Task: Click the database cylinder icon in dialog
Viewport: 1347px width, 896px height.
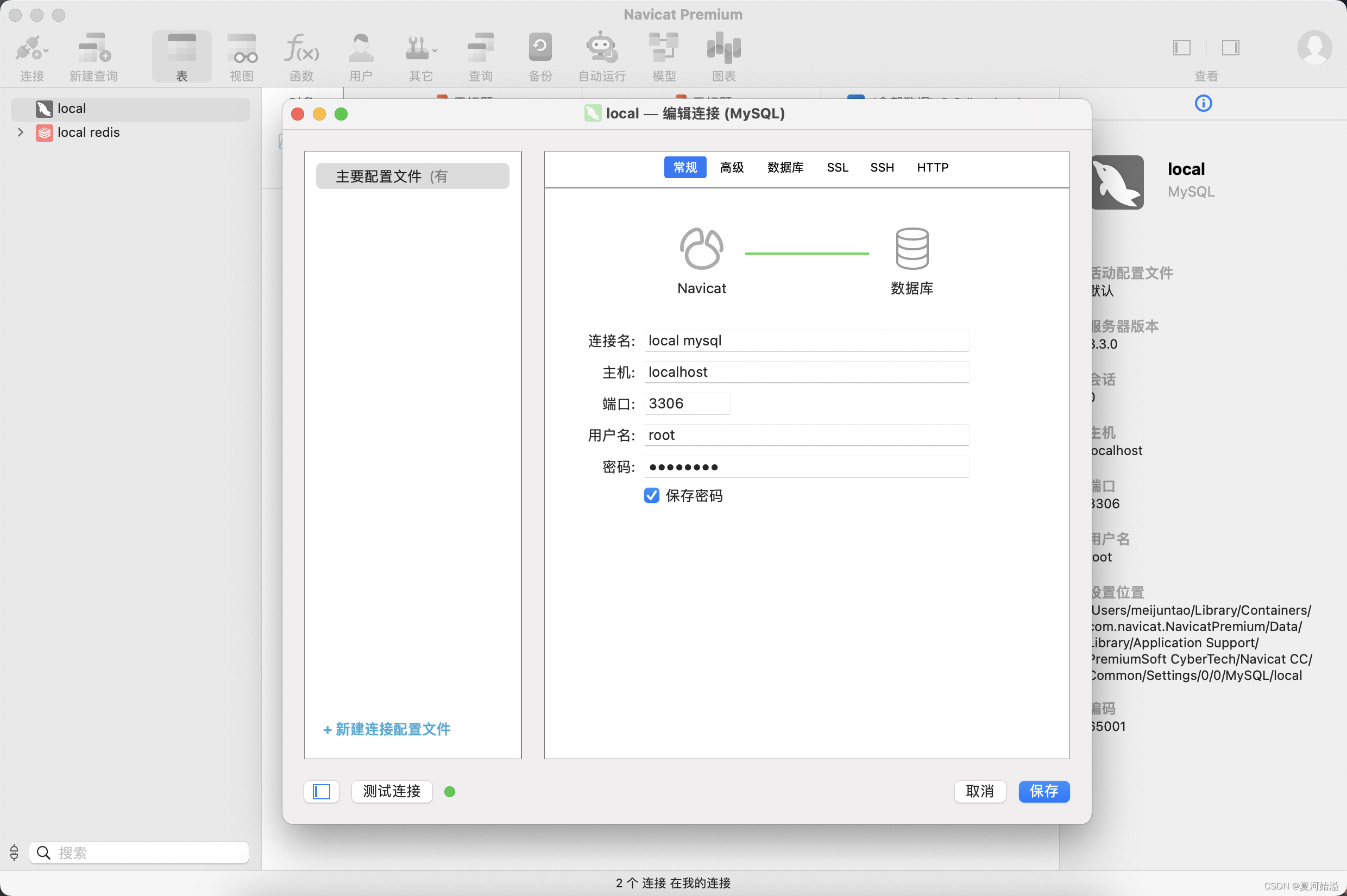Action: [x=912, y=249]
